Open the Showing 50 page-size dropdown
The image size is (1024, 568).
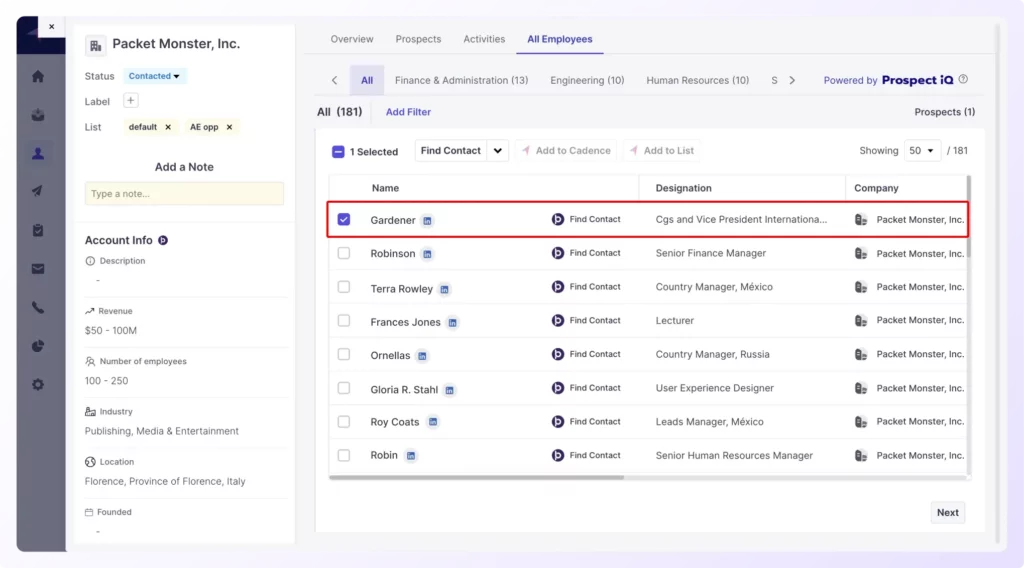(x=922, y=151)
